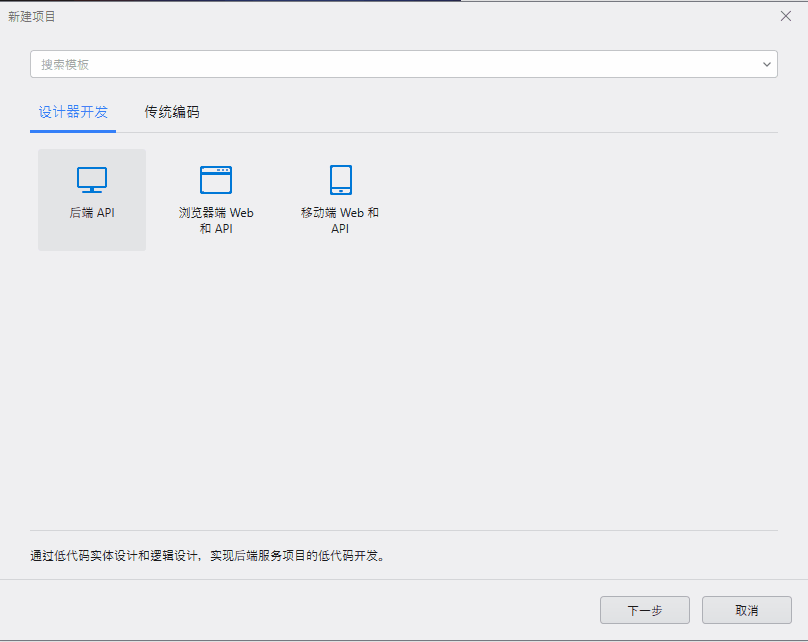Viewport: 808px width, 642px height.
Task: Click the 浏览器端 Web 和 API label
Action: coord(216,221)
